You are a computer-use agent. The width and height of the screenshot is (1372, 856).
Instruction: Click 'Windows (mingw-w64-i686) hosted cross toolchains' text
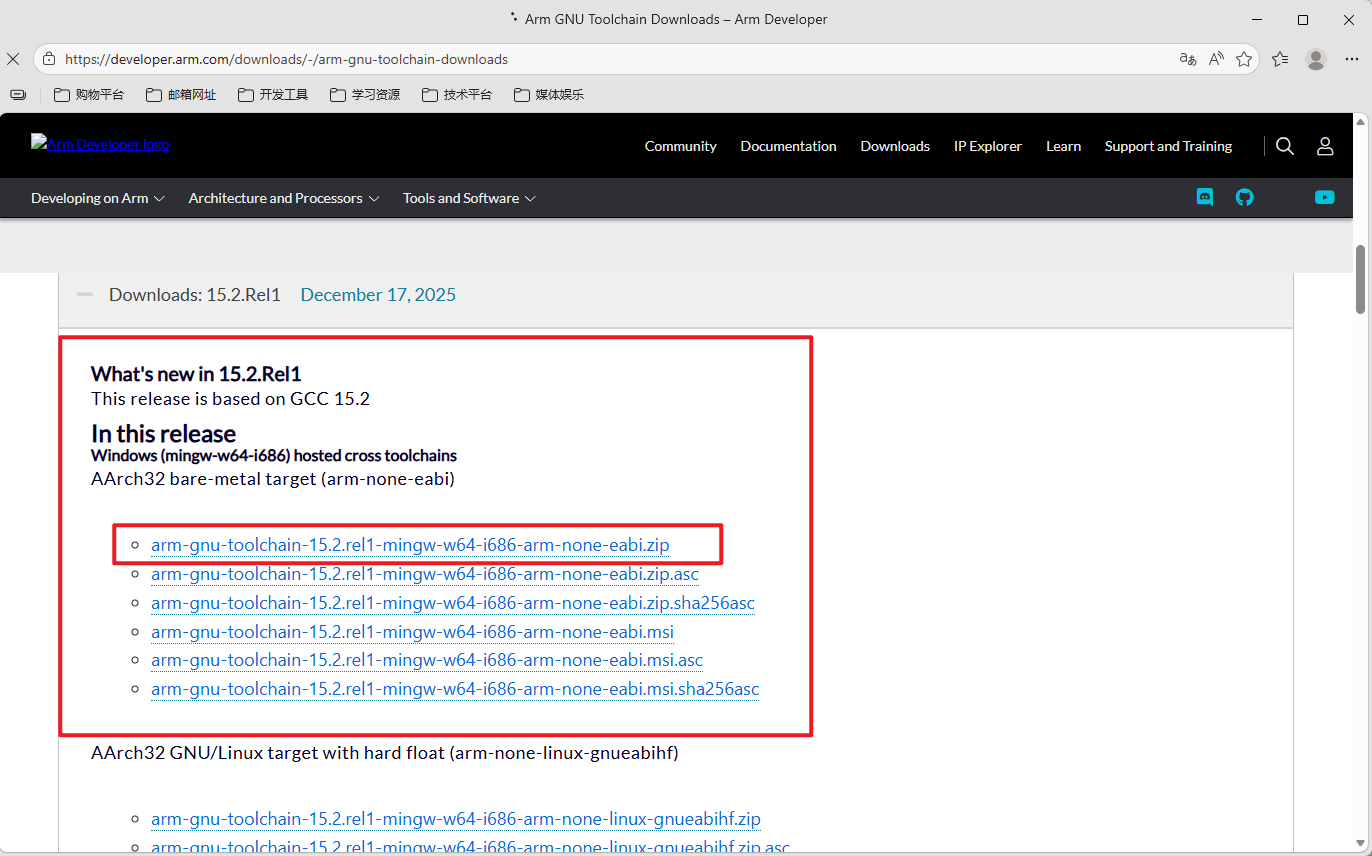tap(274, 456)
